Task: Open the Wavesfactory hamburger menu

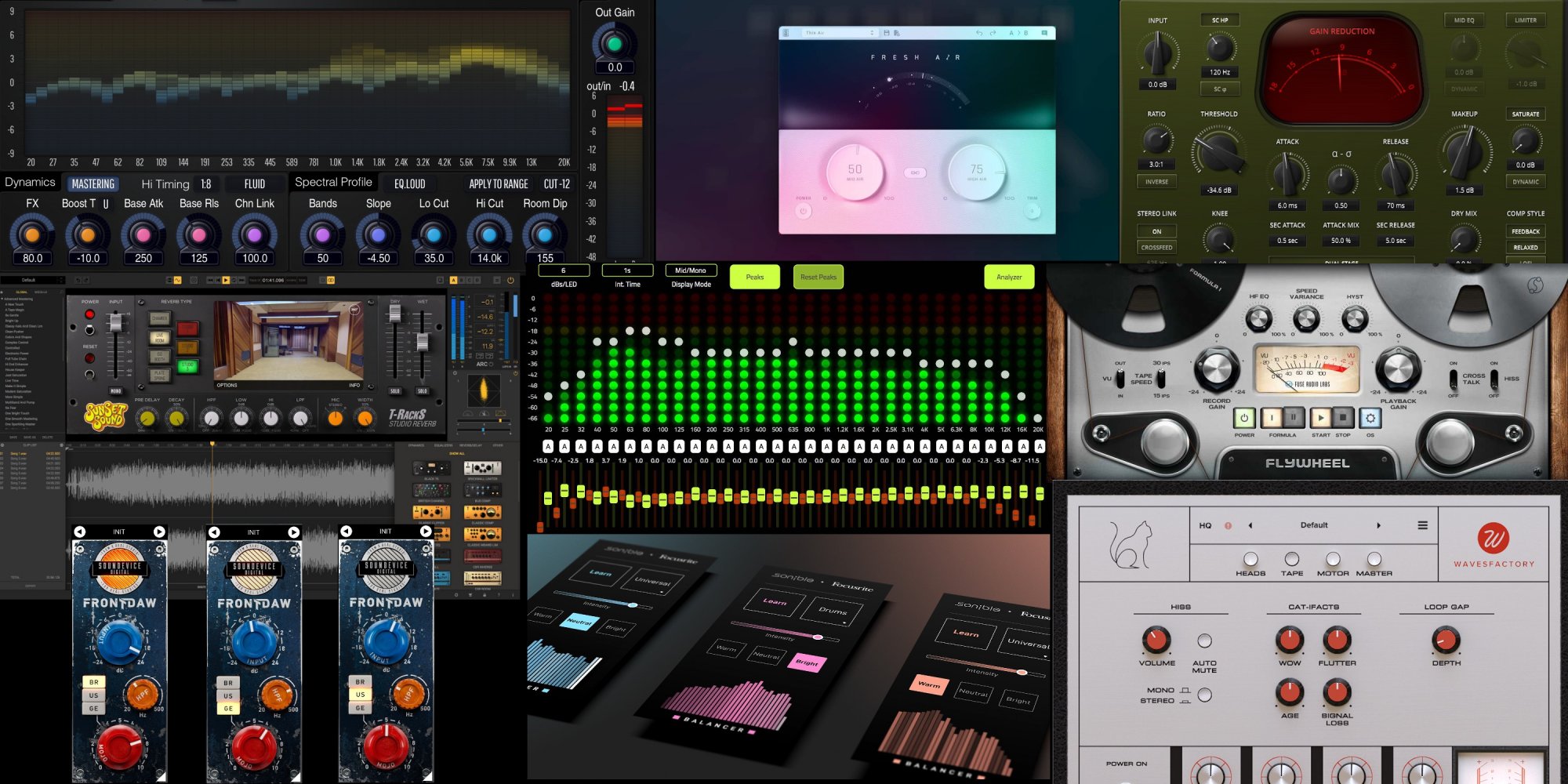Action: 1422,525
